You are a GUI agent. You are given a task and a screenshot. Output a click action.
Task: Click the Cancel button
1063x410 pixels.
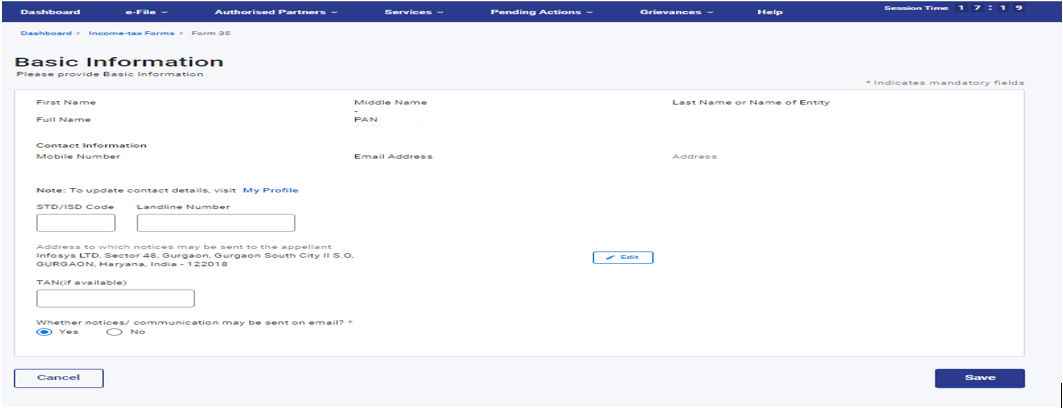click(58, 378)
